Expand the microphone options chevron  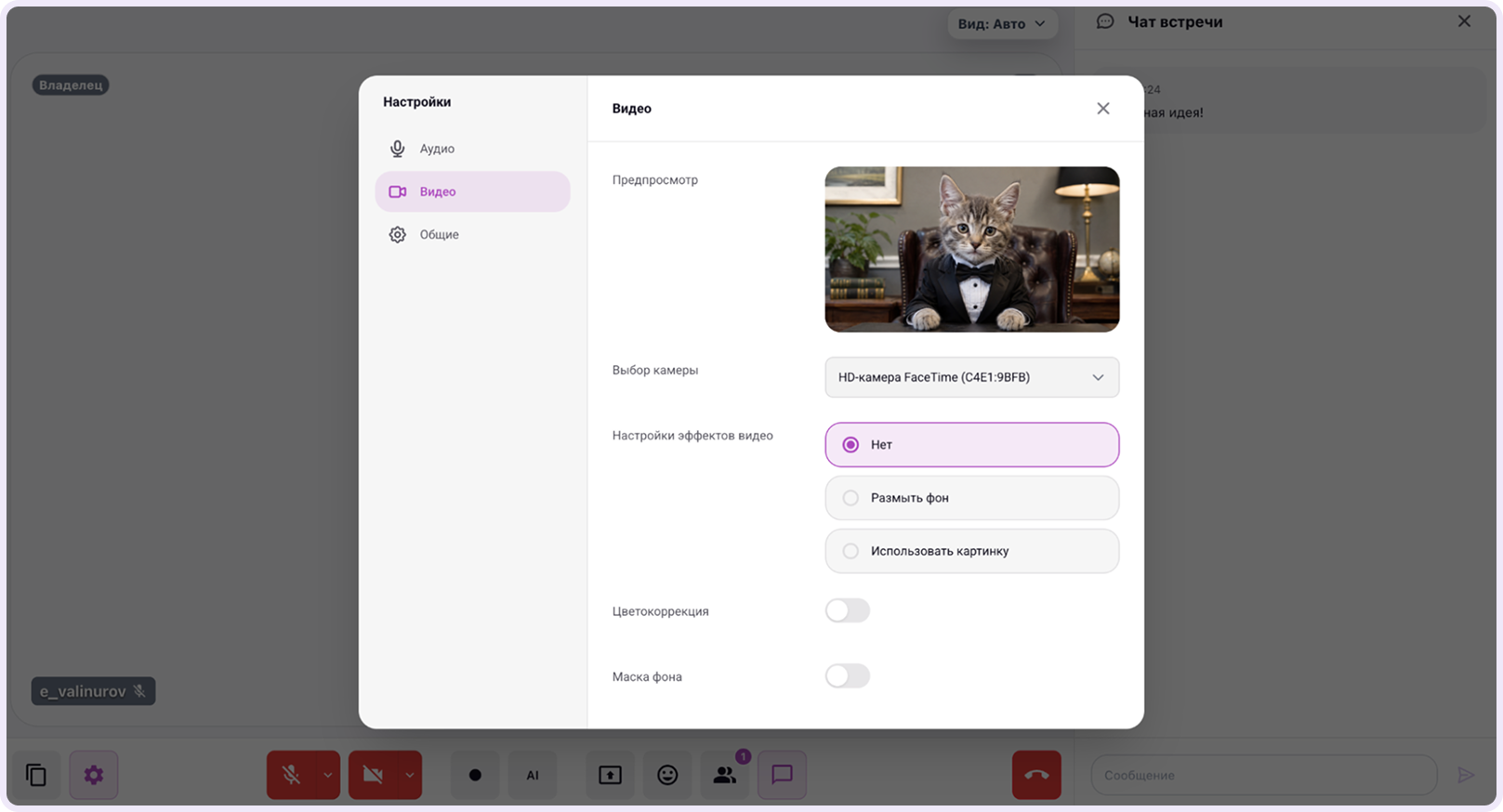tap(328, 775)
